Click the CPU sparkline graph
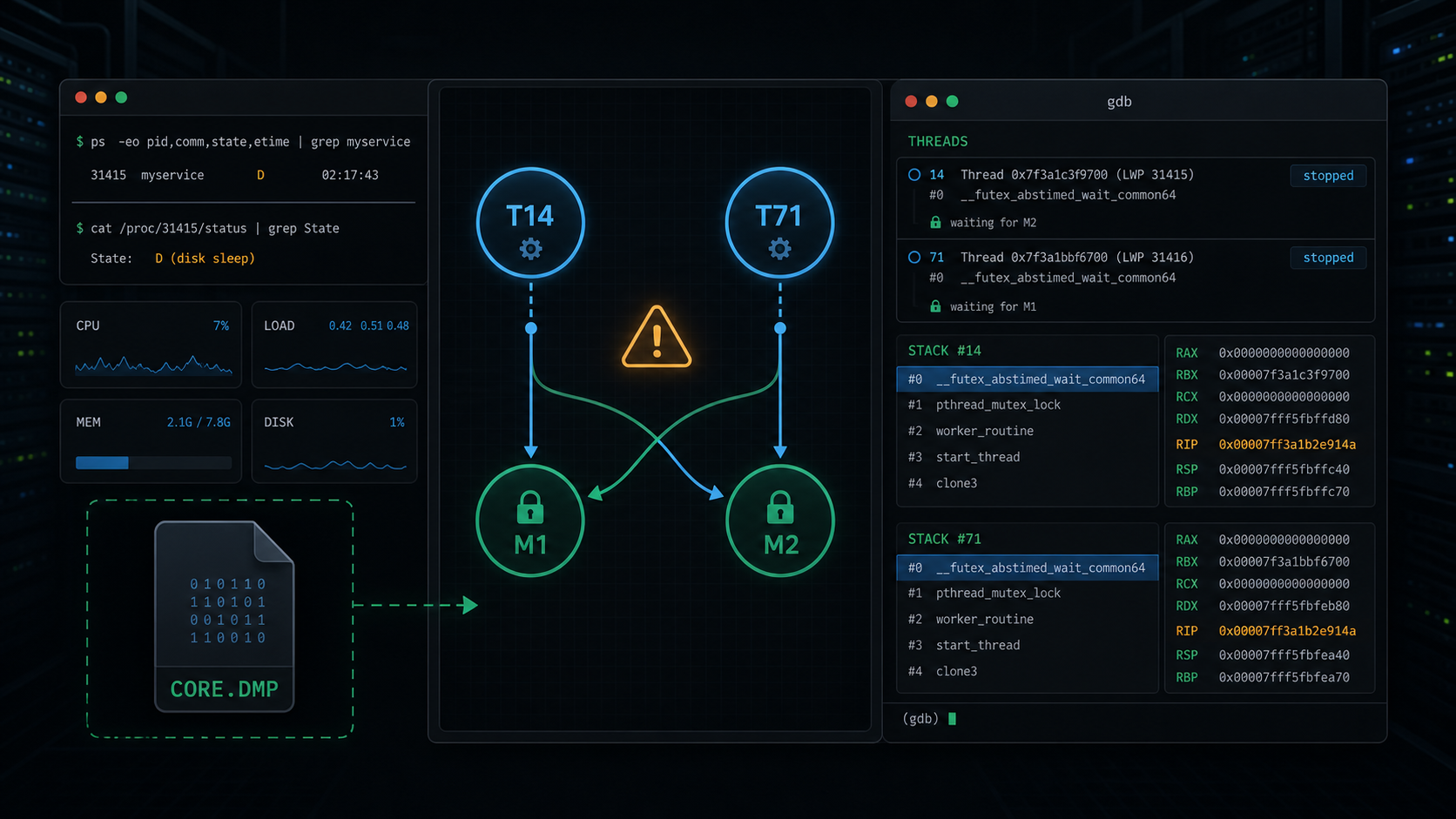 tap(153, 365)
